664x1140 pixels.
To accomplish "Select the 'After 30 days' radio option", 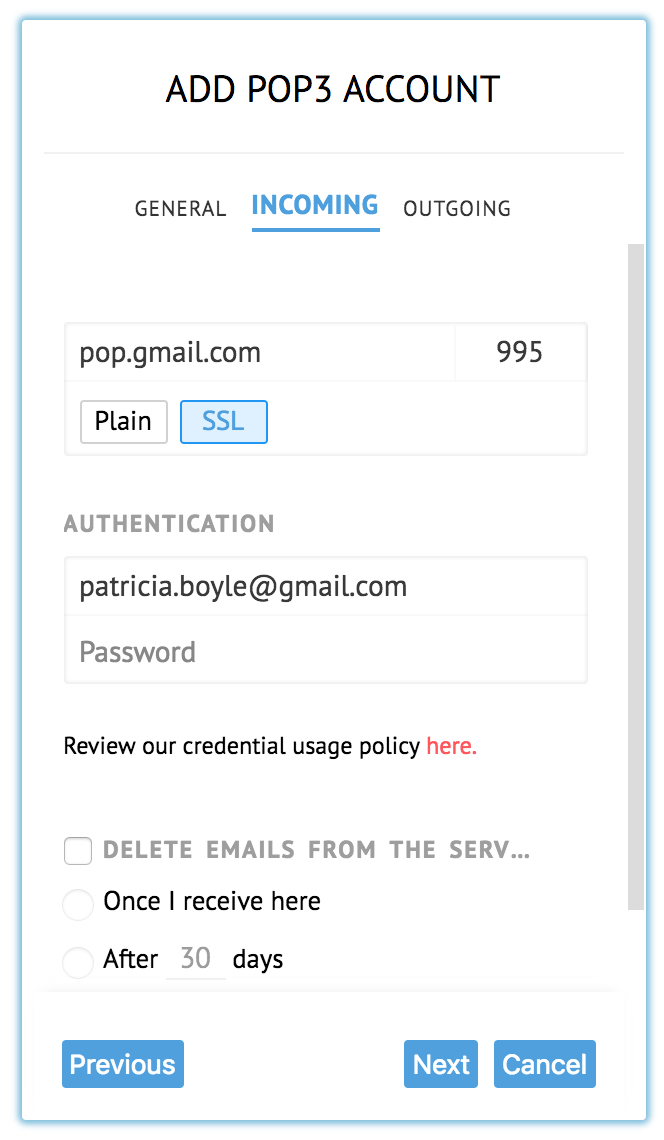I will click(78, 962).
